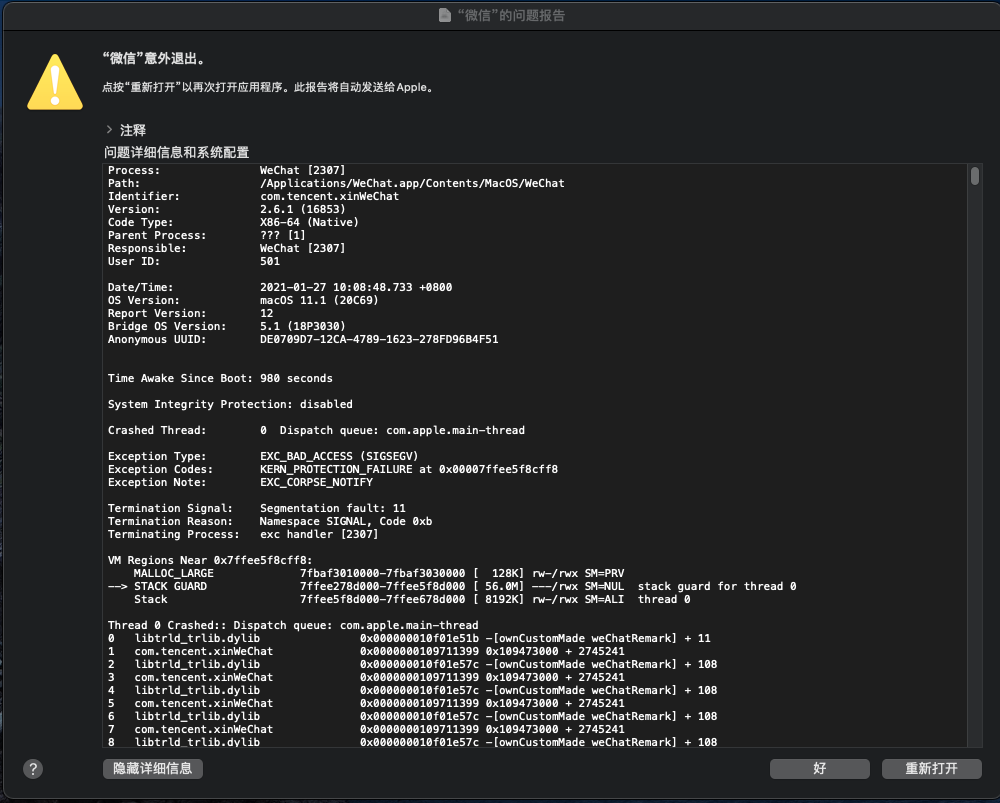Click Termination Signal Segmentation fault line
Viewport: 1000px width, 803px height.
point(257,508)
